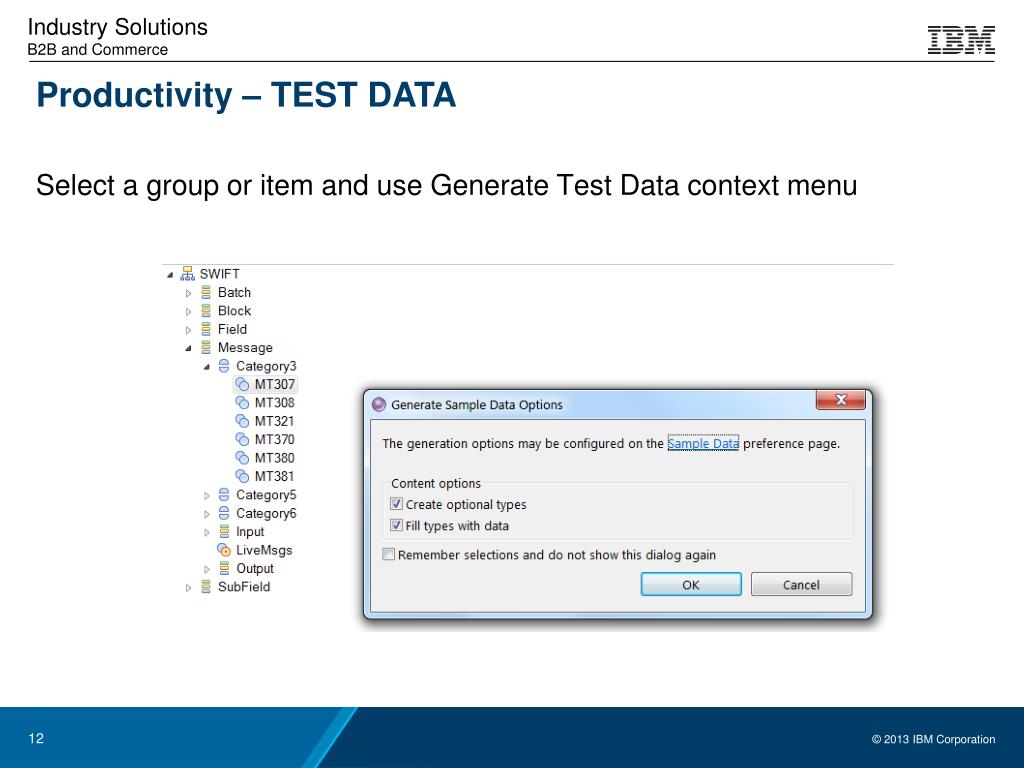
Task: Click the MT308 type icon
Action: (x=242, y=402)
